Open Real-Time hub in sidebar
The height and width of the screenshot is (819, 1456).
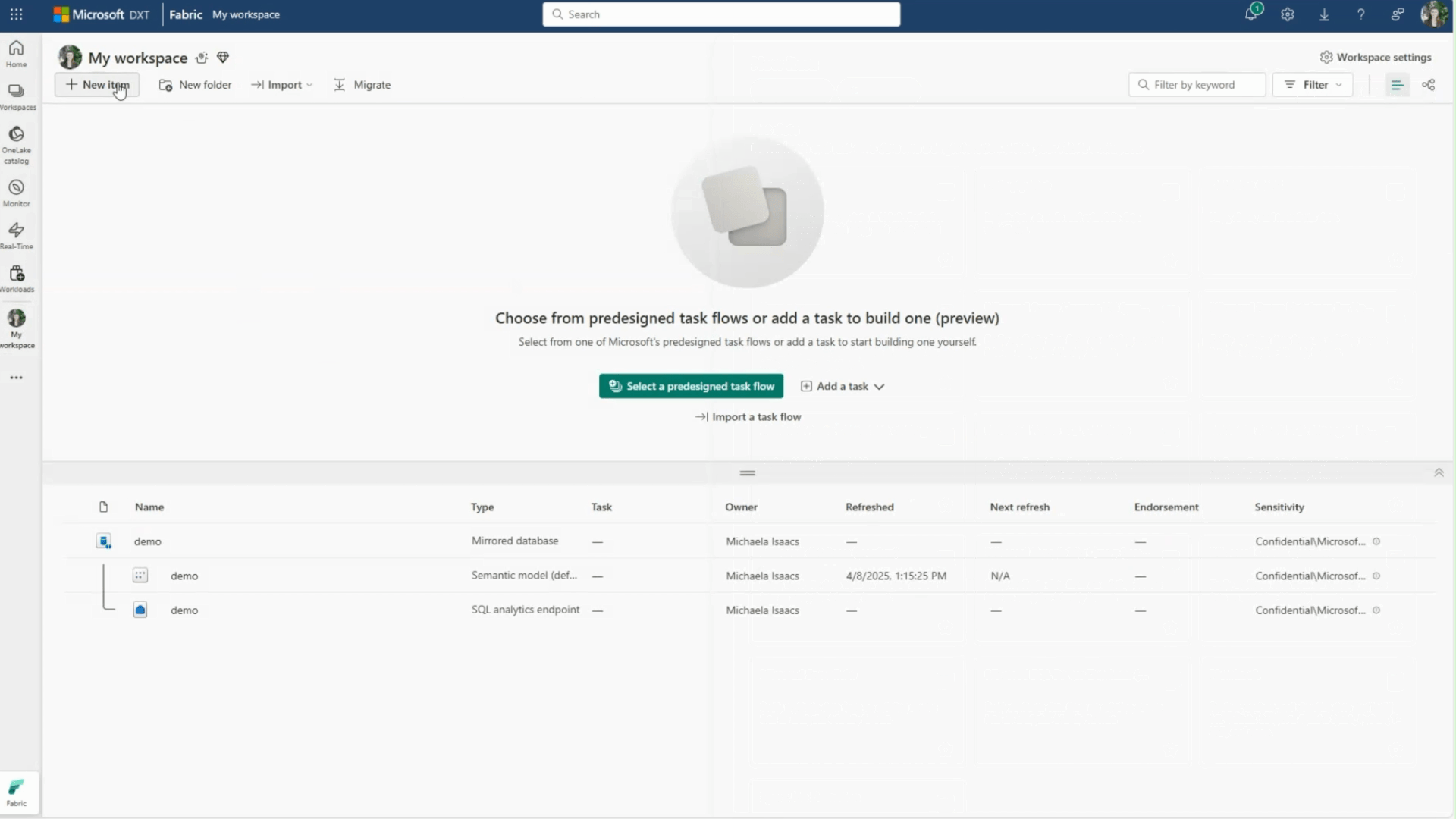pyautogui.click(x=16, y=234)
